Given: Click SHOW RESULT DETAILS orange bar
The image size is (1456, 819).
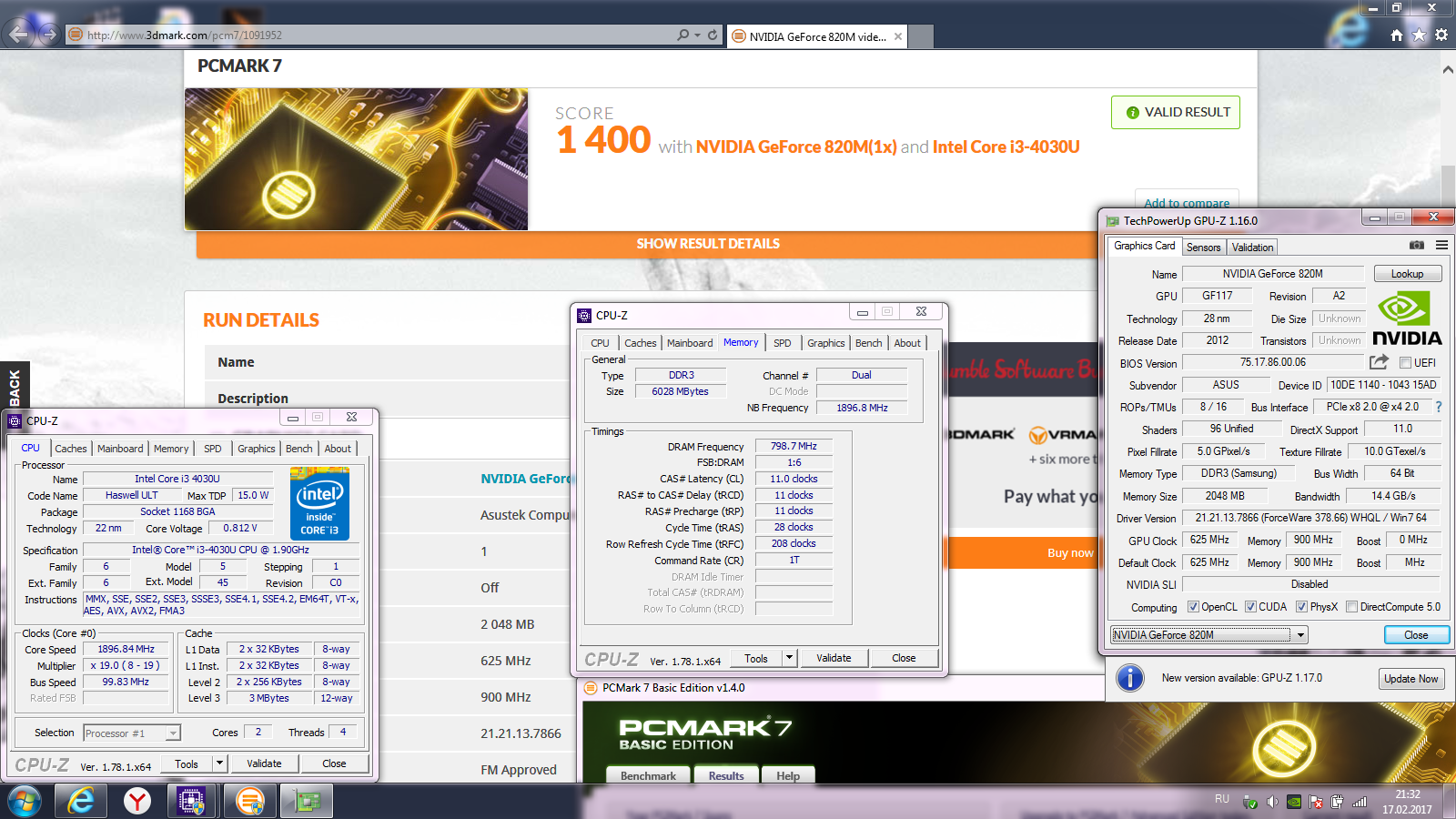Looking at the screenshot, I should pos(708,244).
